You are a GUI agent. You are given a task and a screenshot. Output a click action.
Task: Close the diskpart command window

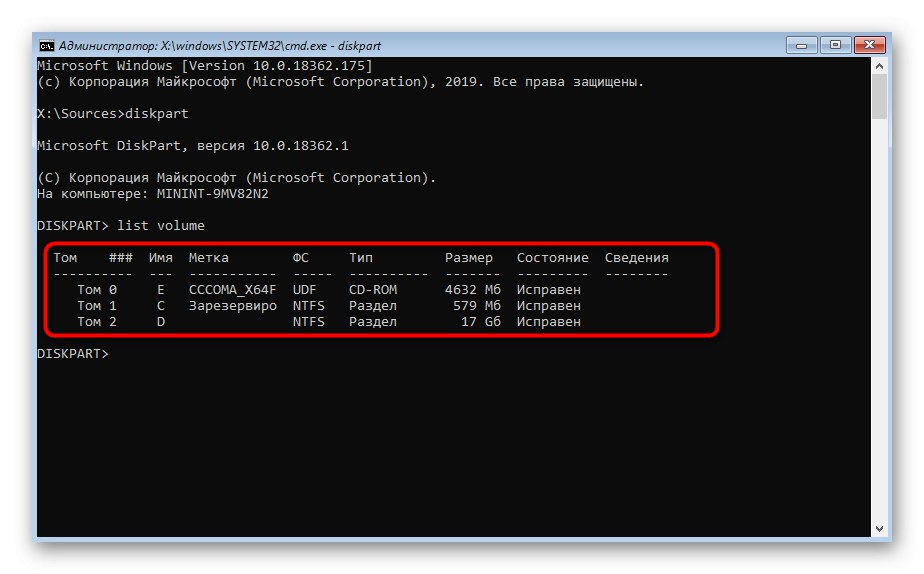pos(870,45)
